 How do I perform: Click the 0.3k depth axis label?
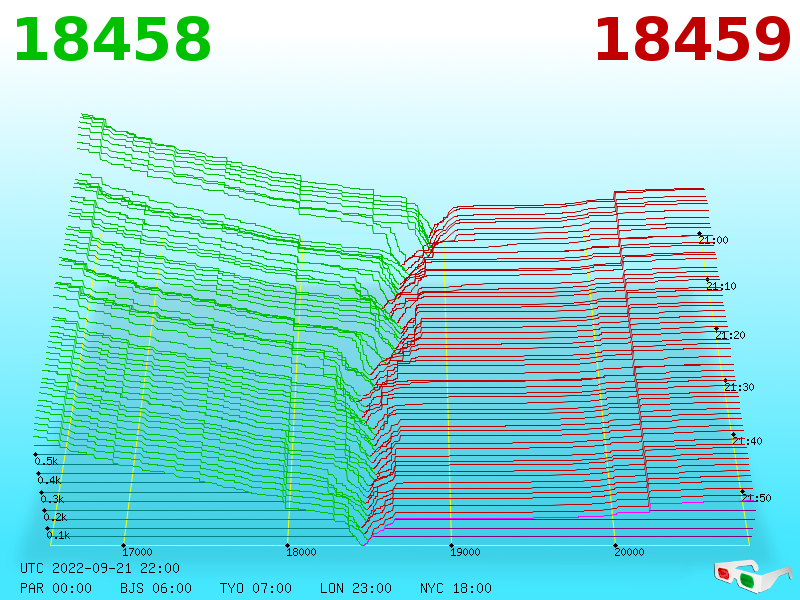(52, 499)
